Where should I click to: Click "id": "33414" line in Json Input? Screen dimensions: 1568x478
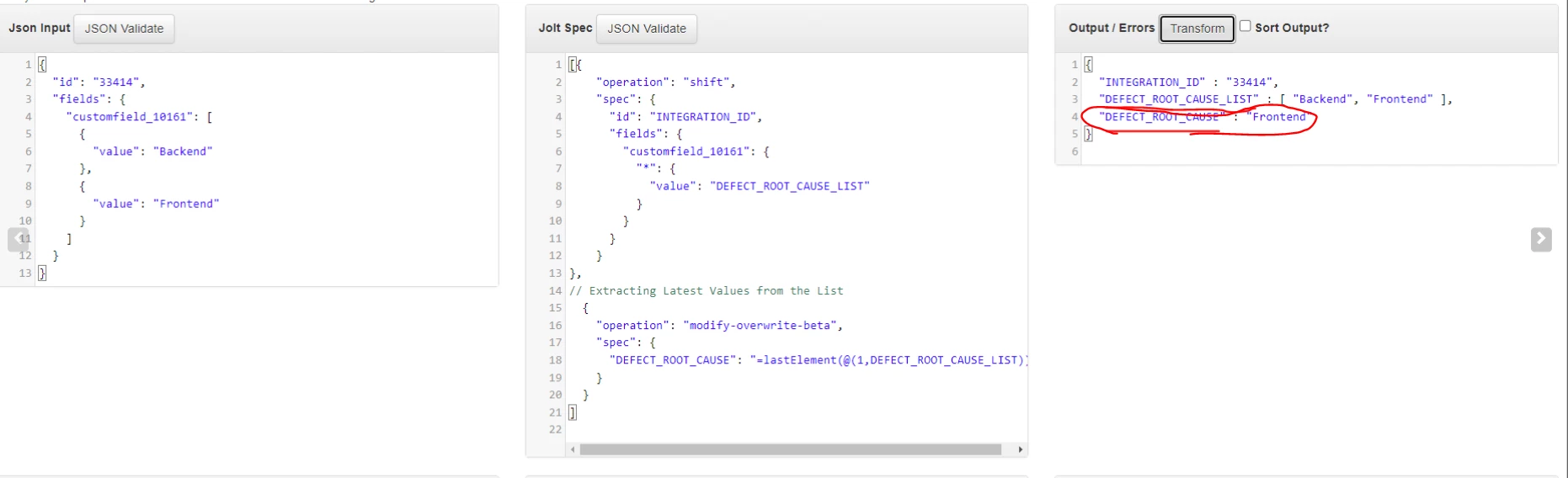click(99, 82)
